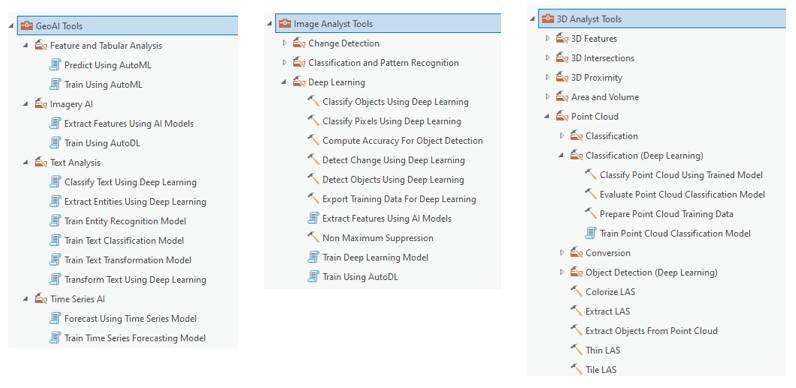The image size is (796, 388).
Task: Click the GeoAI Tools toolbox icon
Action: pyautogui.click(x=27, y=25)
